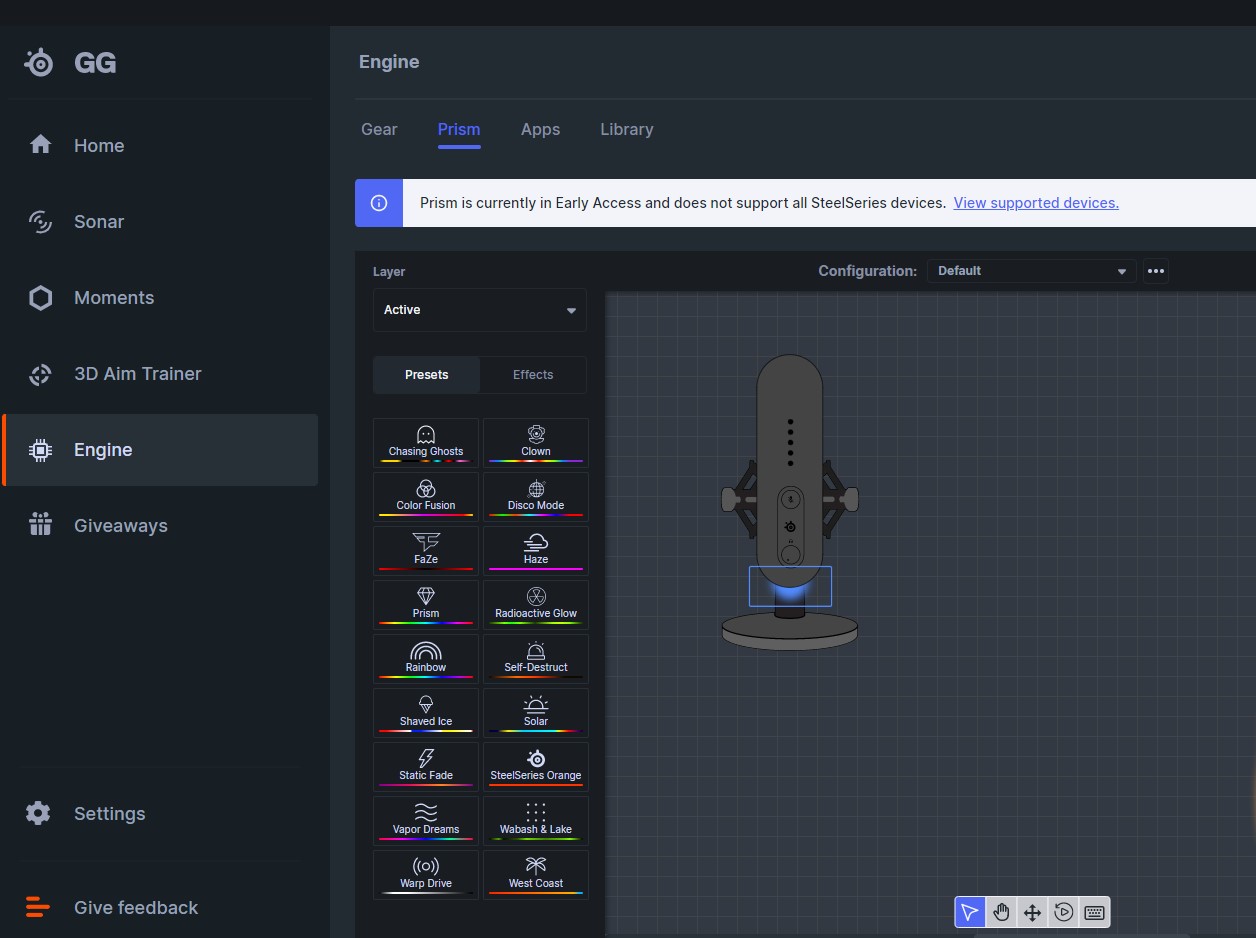Viewport: 1256px width, 938px height.
Task: Click Give feedback in the sidebar
Action: pos(135,908)
